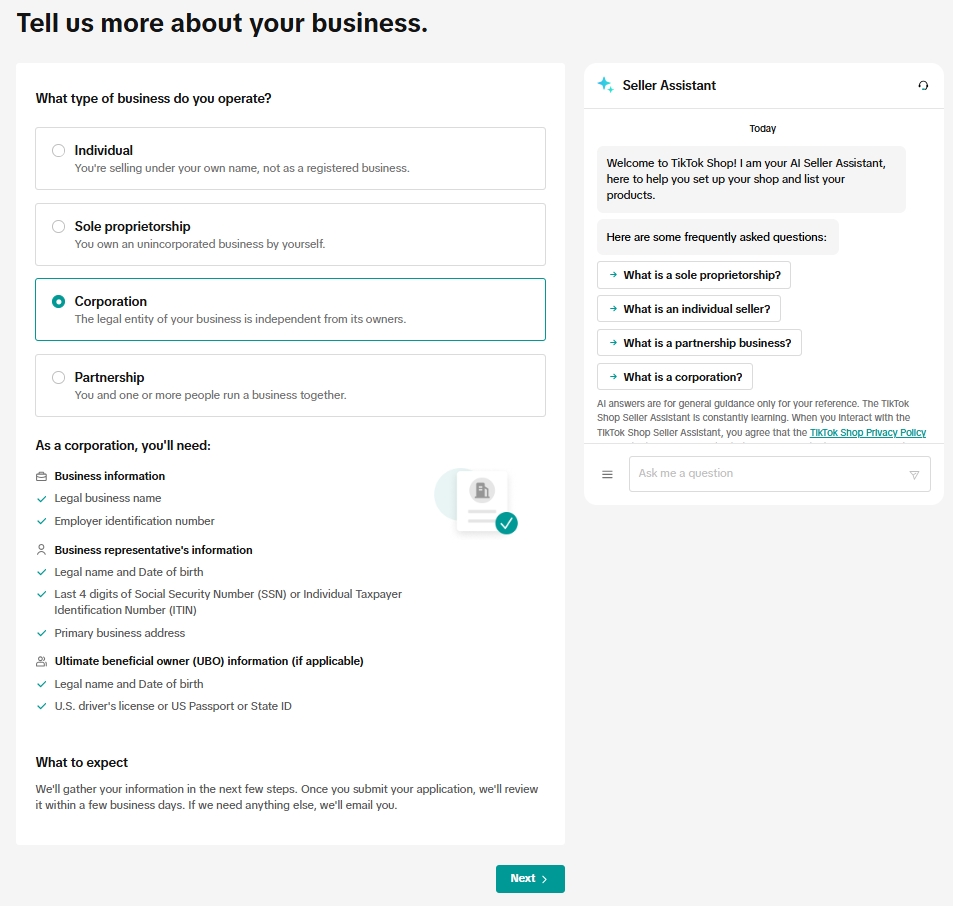Choose the Sole proprietorship radio option
The height and width of the screenshot is (906, 953).
[58, 227]
